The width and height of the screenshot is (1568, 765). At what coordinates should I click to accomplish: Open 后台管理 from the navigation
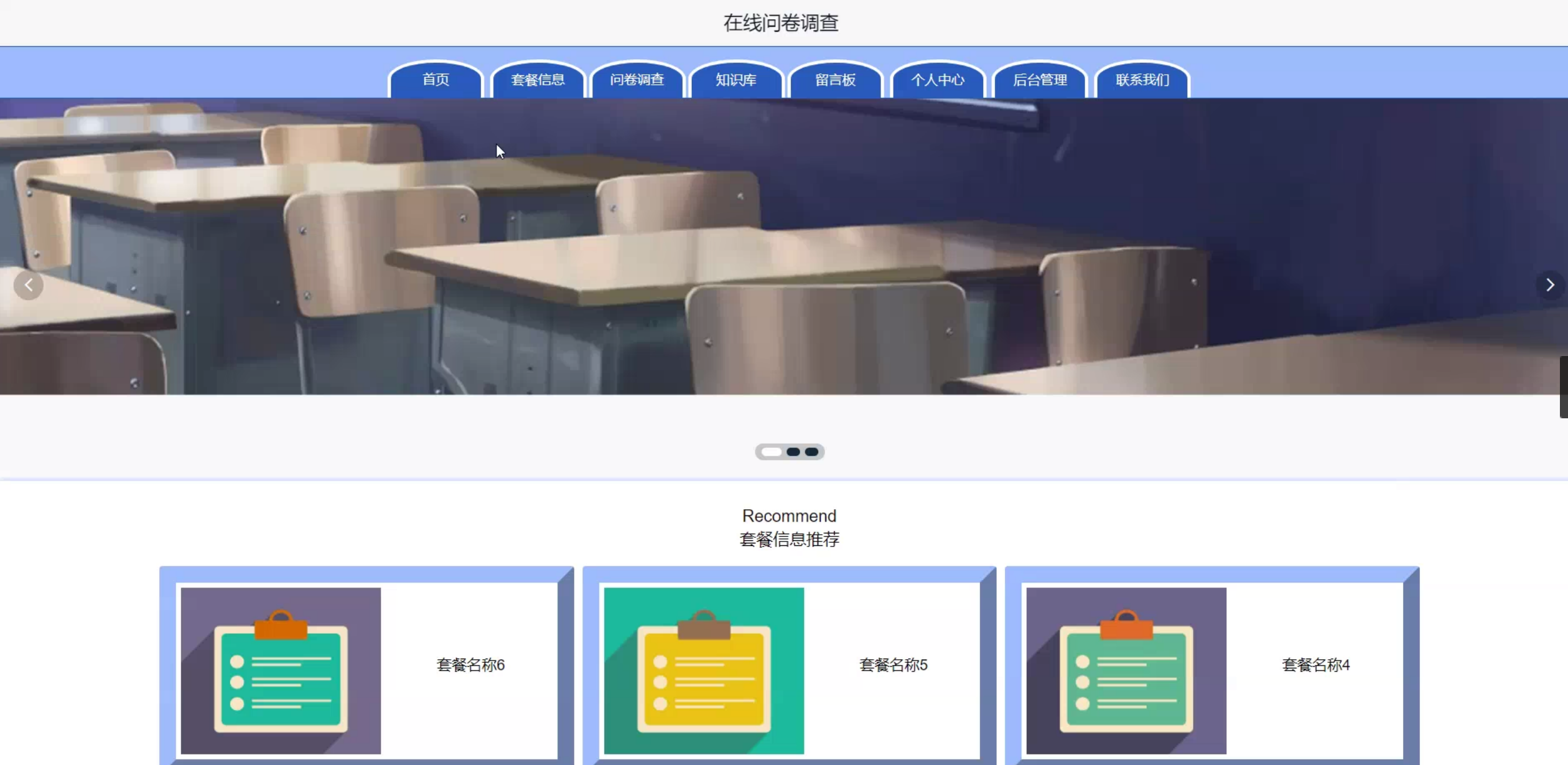click(1040, 80)
